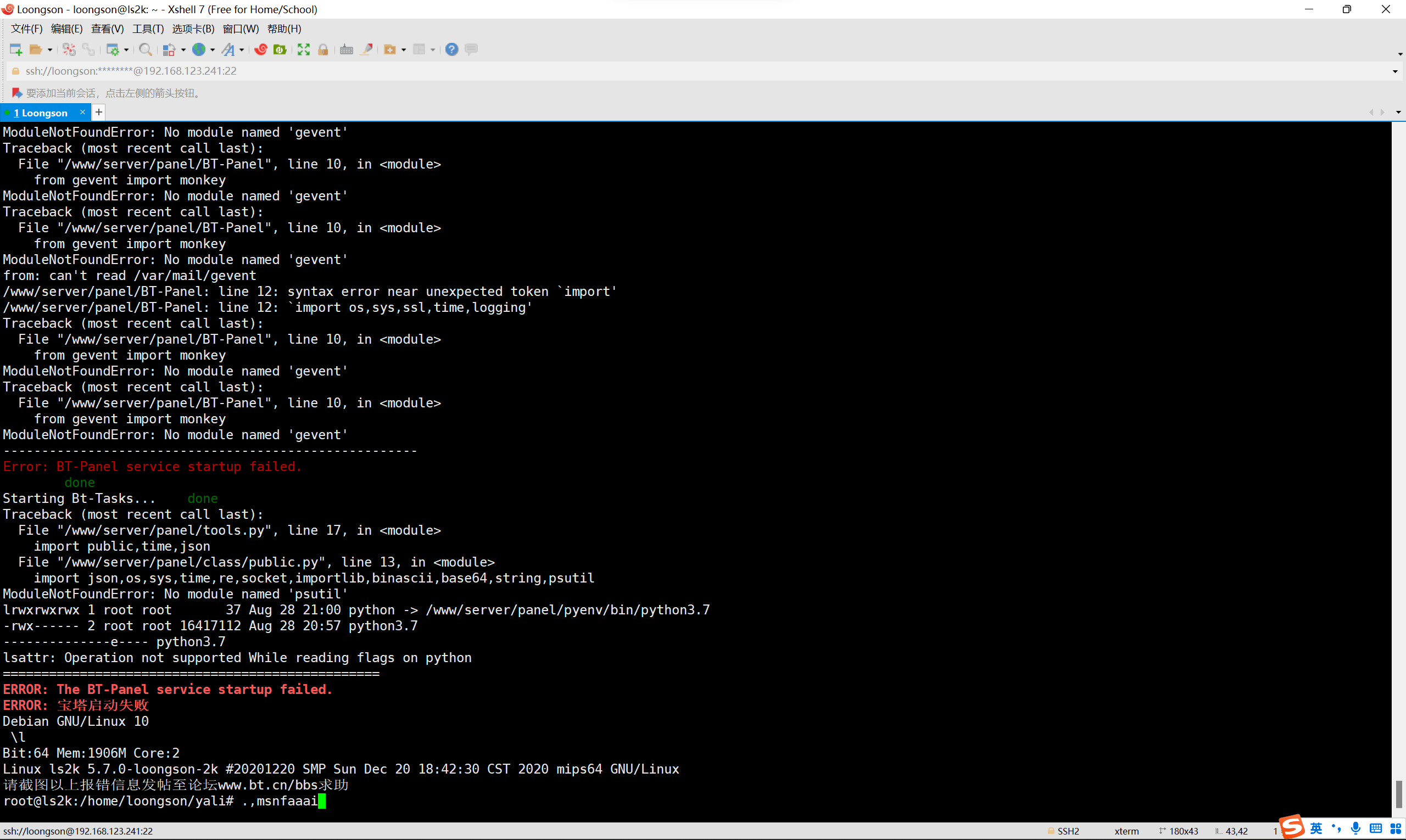Launch Xmanager via red swirl icon
Screen dimensions: 1406x840
coord(260,50)
